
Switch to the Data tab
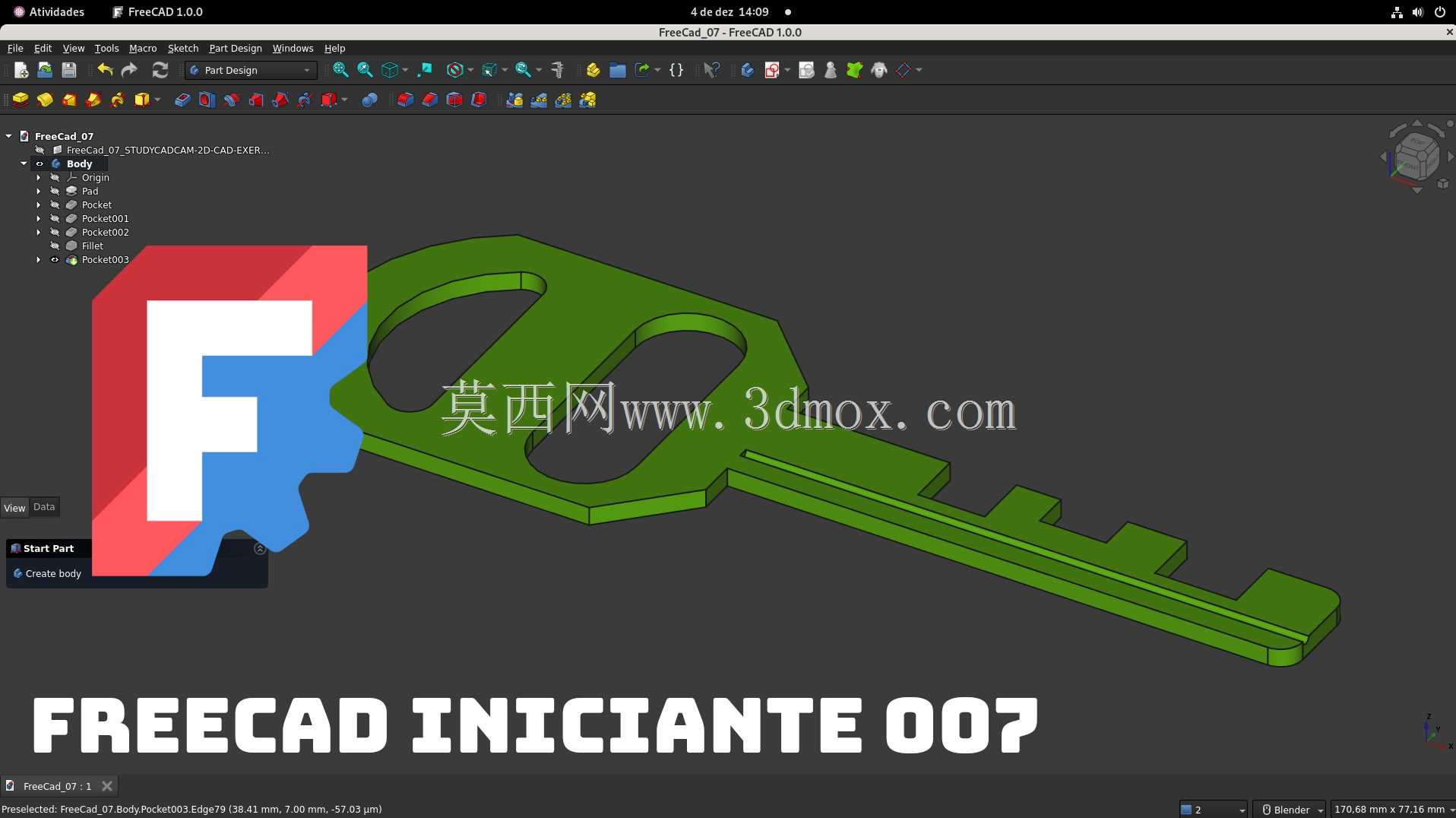(44, 507)
